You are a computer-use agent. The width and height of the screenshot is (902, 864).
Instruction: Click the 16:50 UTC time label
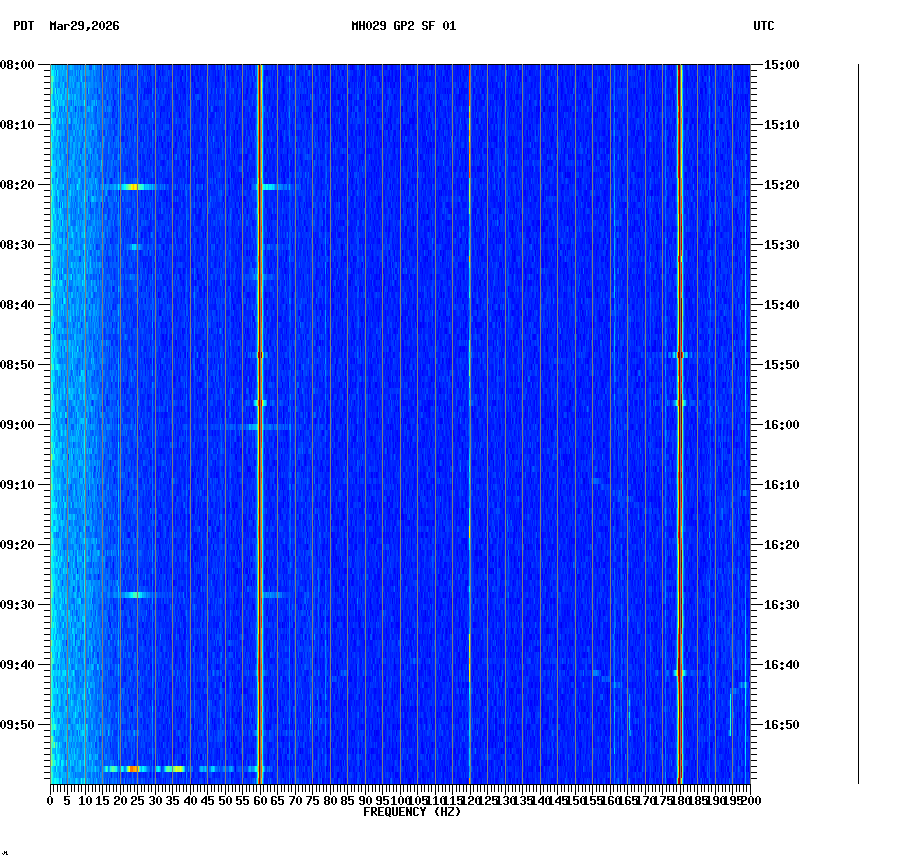tap(781, 723)
